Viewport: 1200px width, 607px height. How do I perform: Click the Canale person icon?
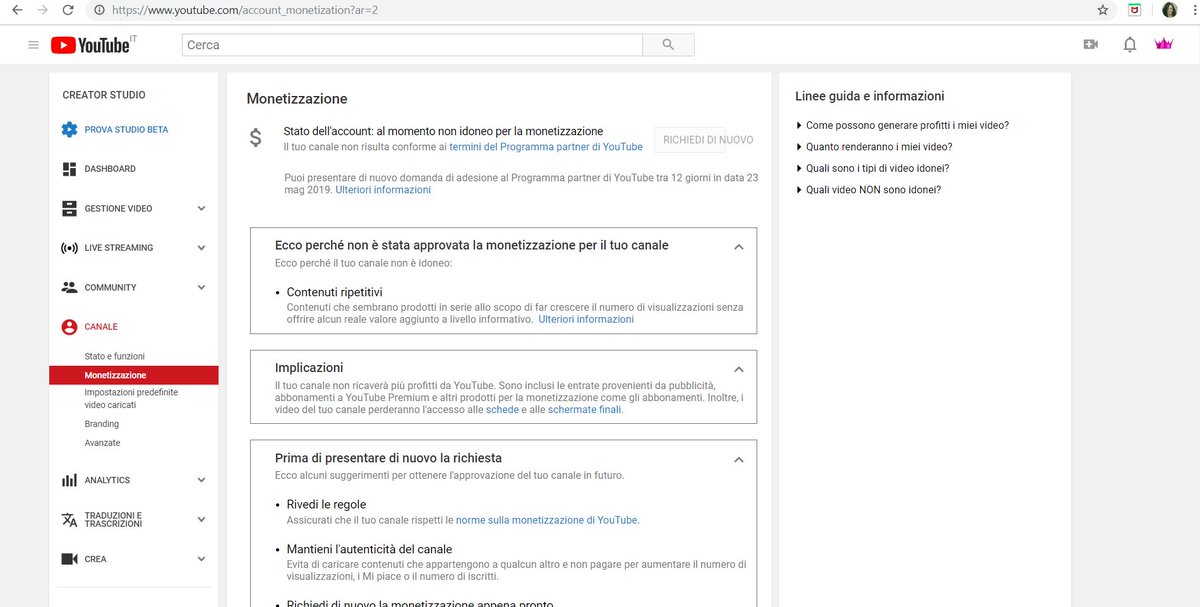point(69,327)
